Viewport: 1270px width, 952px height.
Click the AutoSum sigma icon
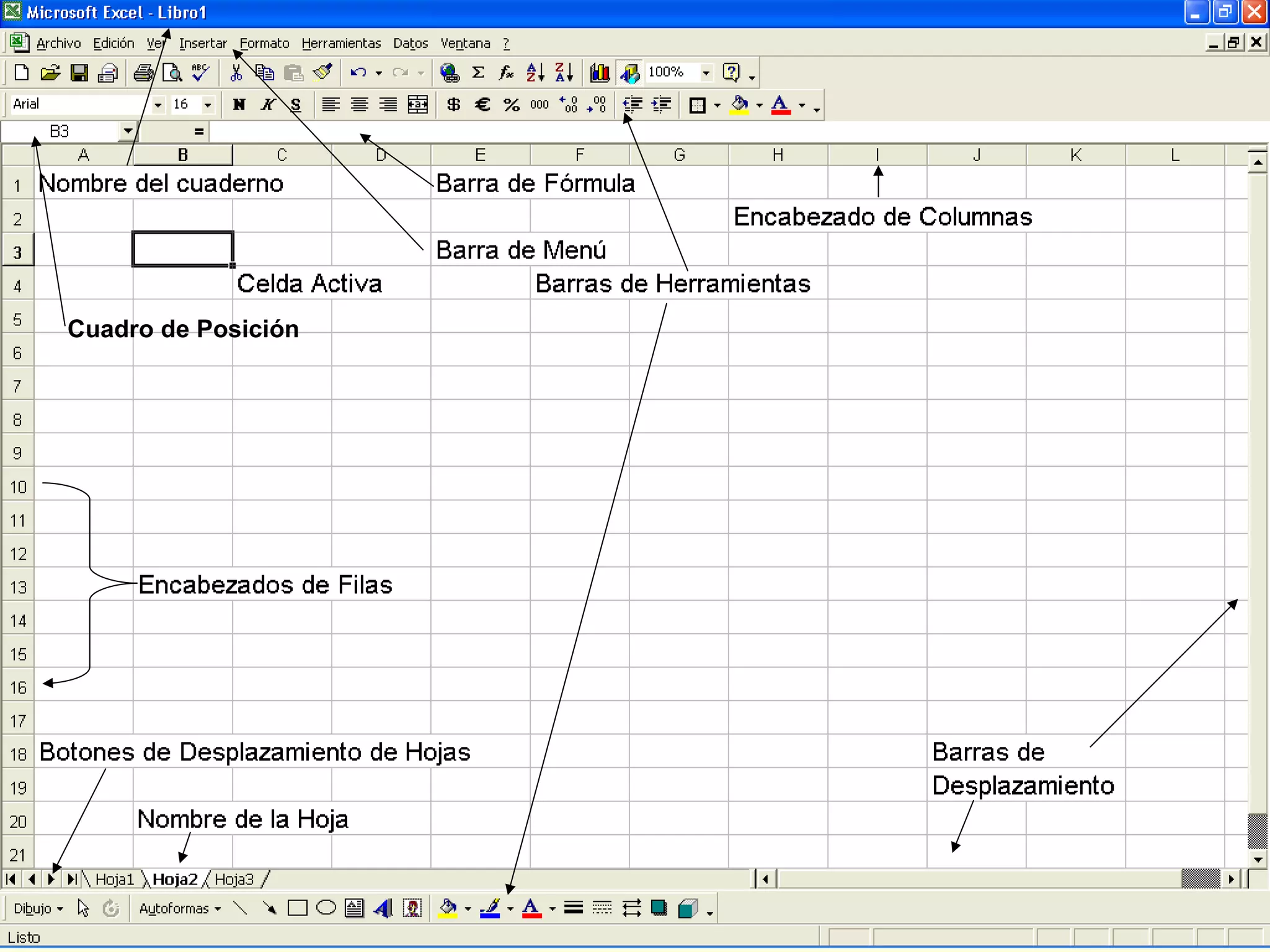tap(478, 73)
